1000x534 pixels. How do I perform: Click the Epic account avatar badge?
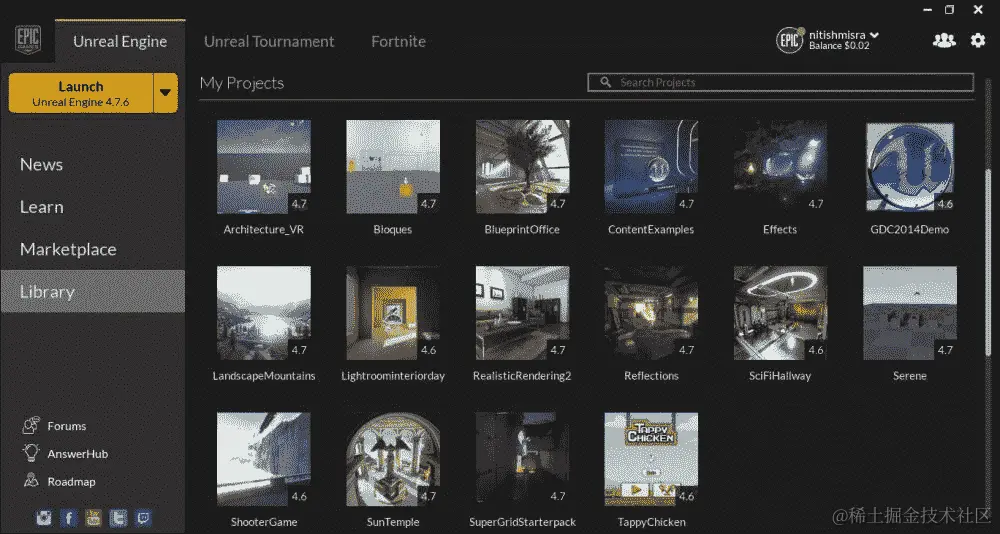pos(790,40)
